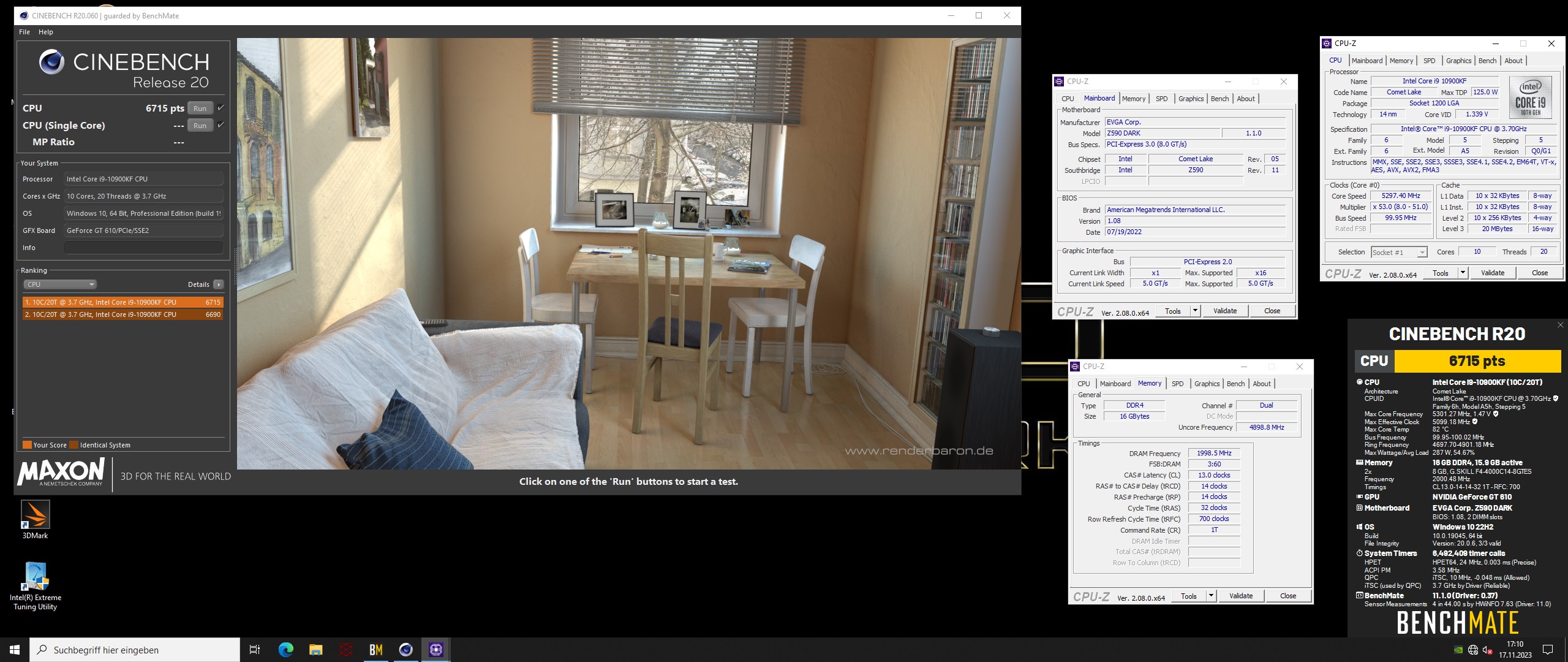The width and height of the screenshot is (1568, 662).
Task: Open network tray icon
Action: click(x=1473, y=650)
